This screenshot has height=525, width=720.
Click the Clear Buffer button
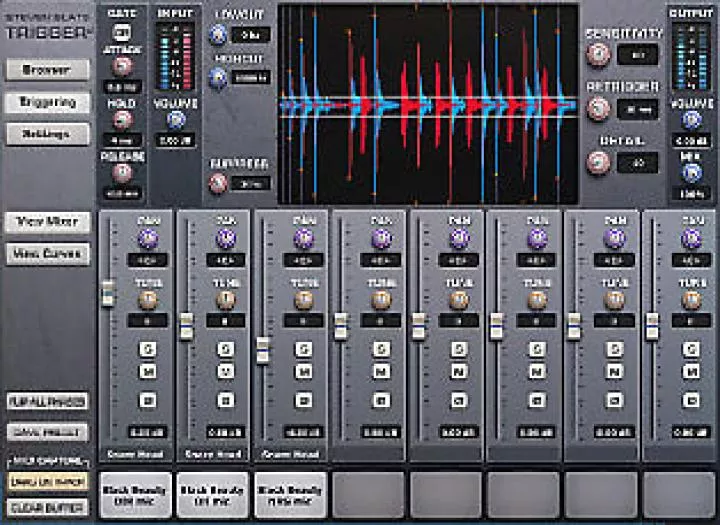pos(47,508)
